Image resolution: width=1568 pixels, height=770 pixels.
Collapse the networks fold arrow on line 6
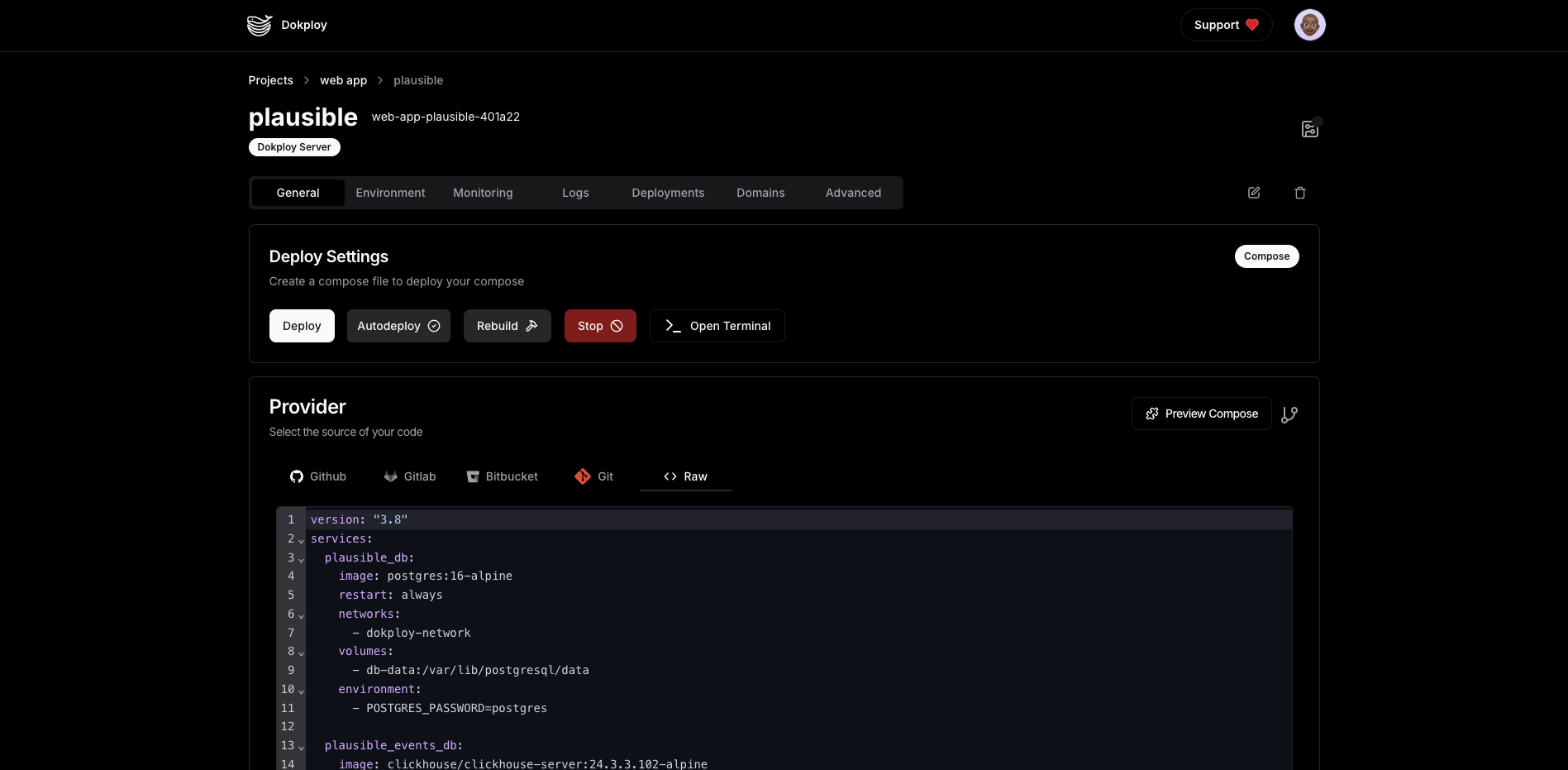coord(301,615)
